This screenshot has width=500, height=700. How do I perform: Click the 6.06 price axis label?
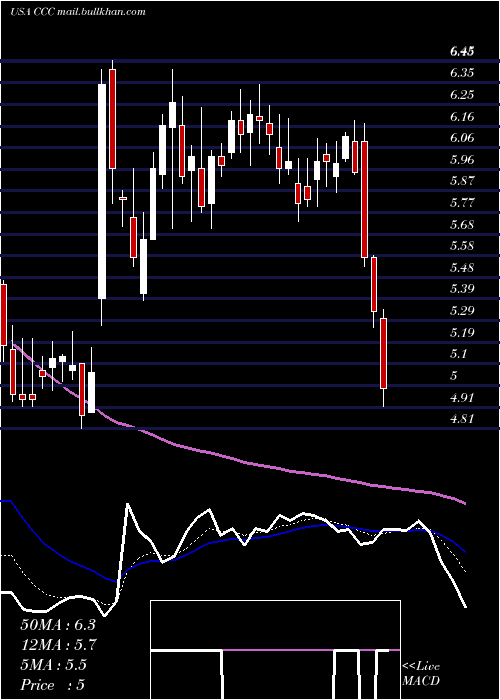pyautogui.click(x=462, y=138)
